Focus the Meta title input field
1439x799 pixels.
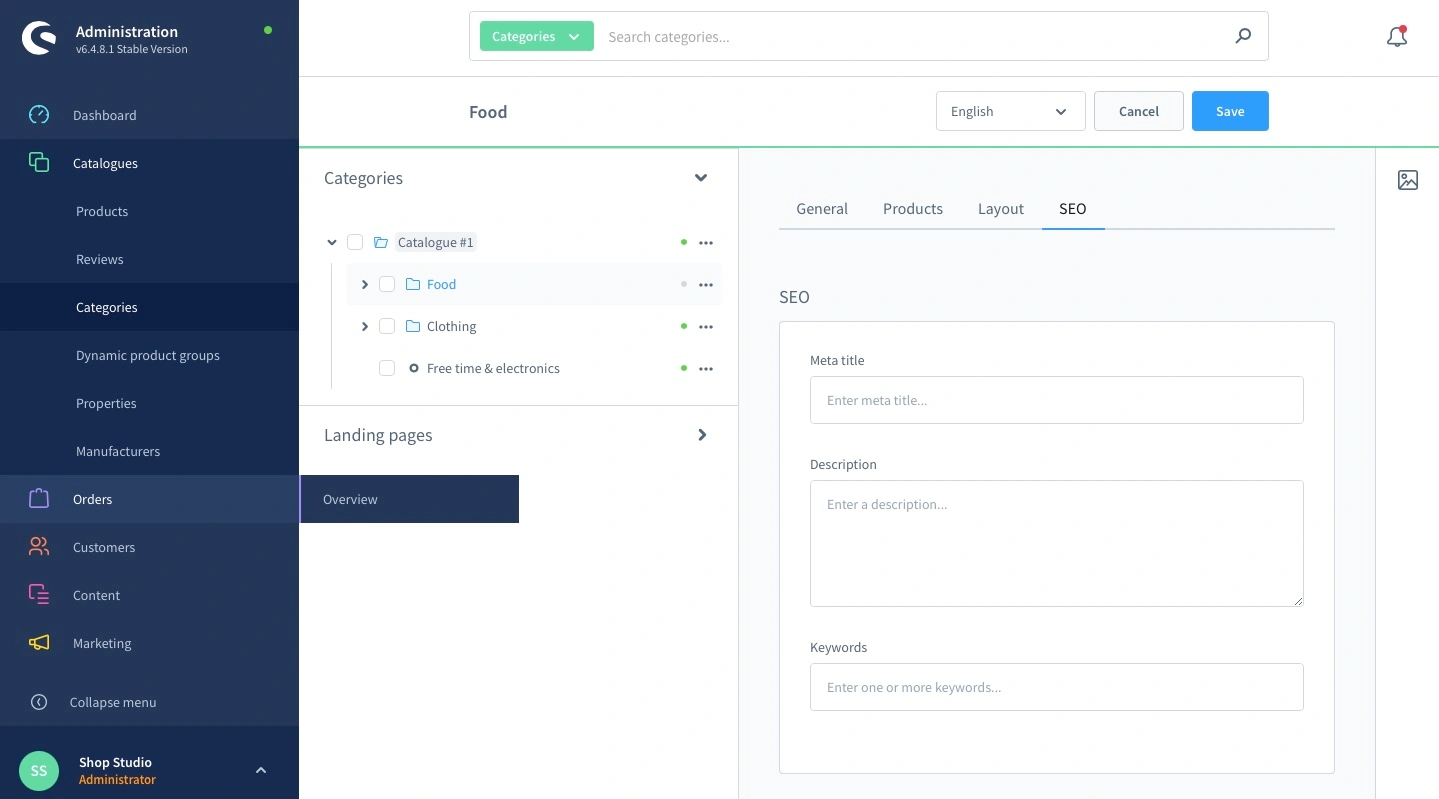(1056, 400)
